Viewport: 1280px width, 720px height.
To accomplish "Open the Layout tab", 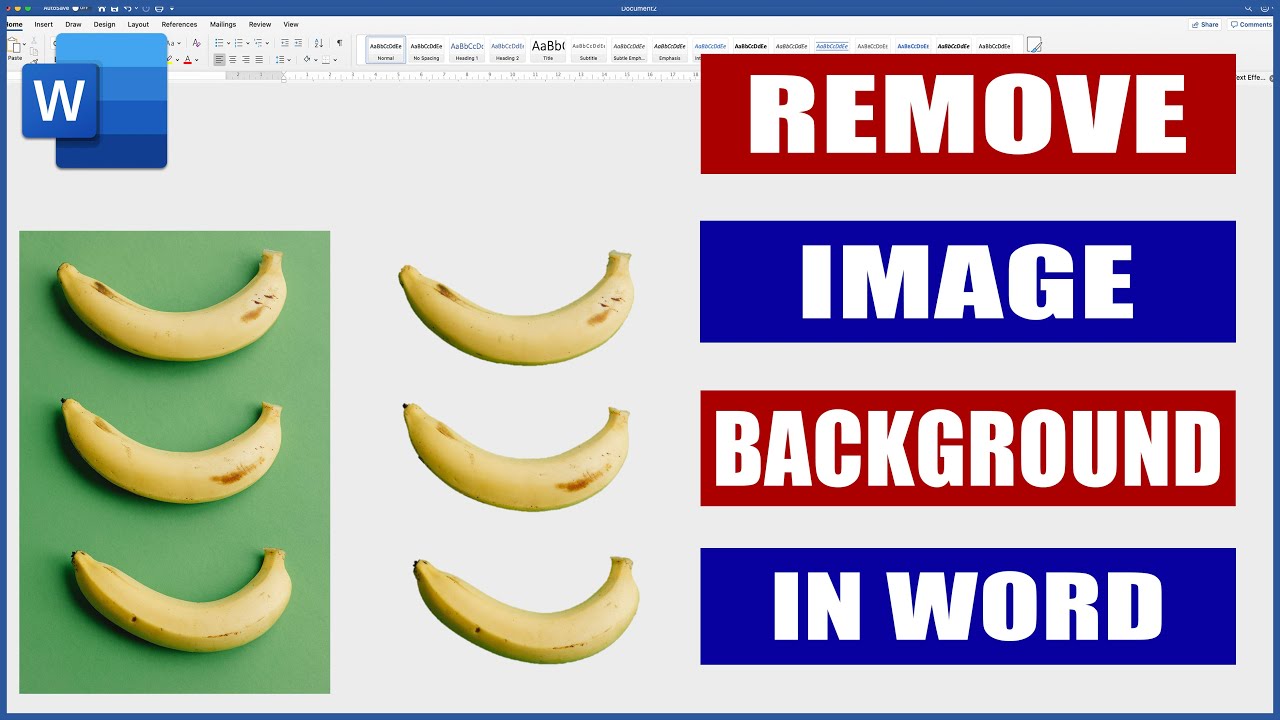I will (x=138, y=24).
